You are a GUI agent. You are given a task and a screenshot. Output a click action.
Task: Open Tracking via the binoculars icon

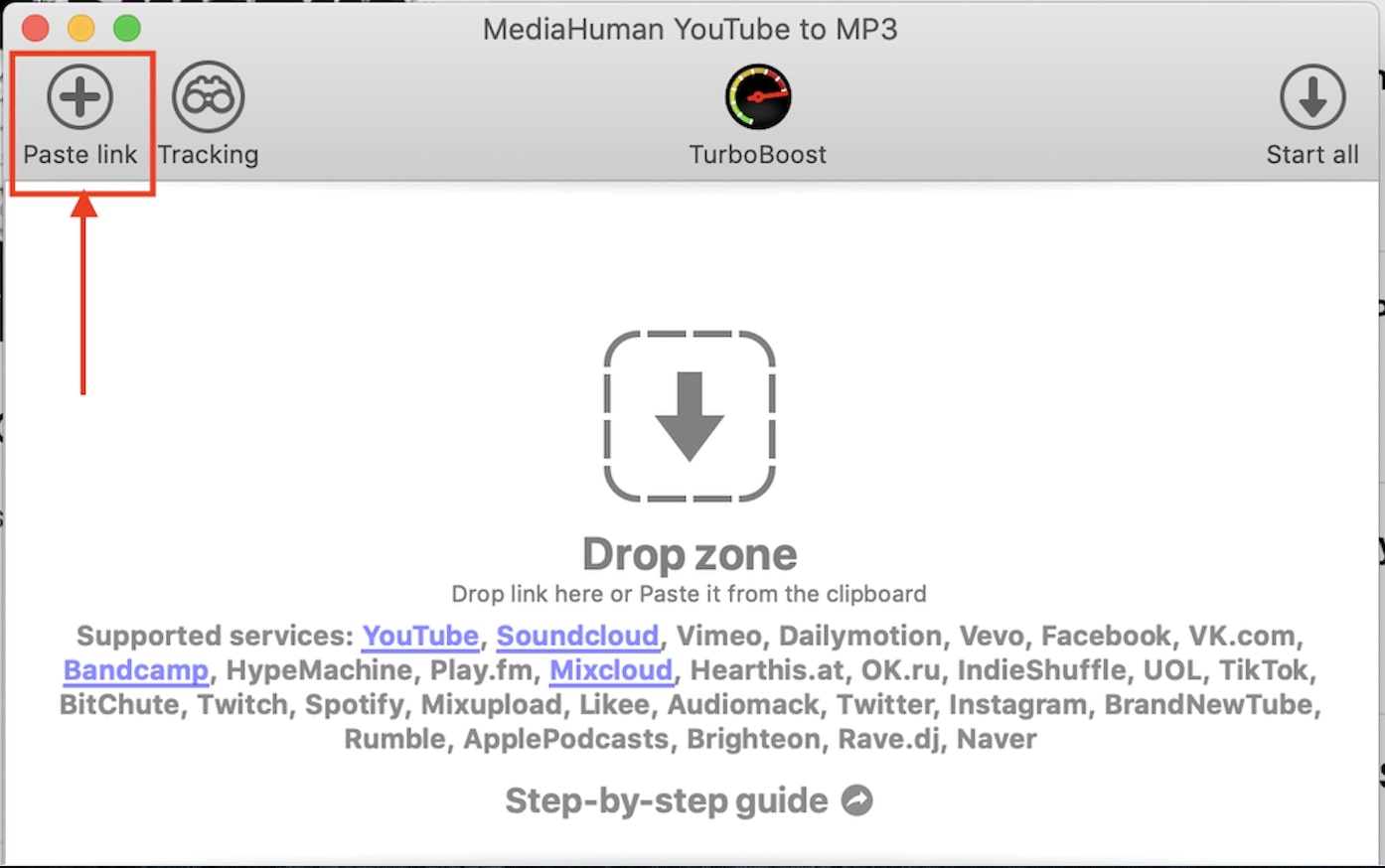[x=208, y=96]
